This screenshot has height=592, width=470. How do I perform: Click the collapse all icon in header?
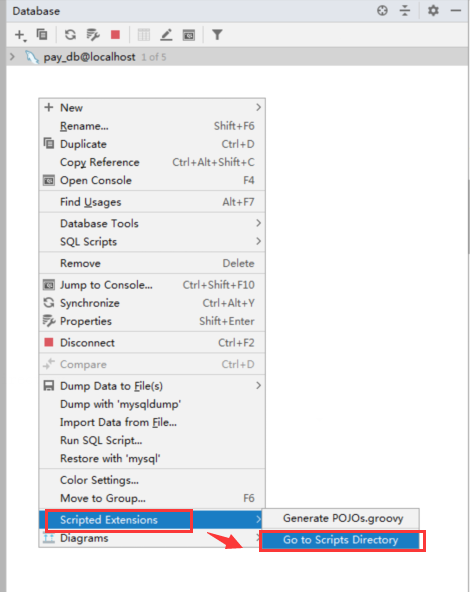(405, 11)
